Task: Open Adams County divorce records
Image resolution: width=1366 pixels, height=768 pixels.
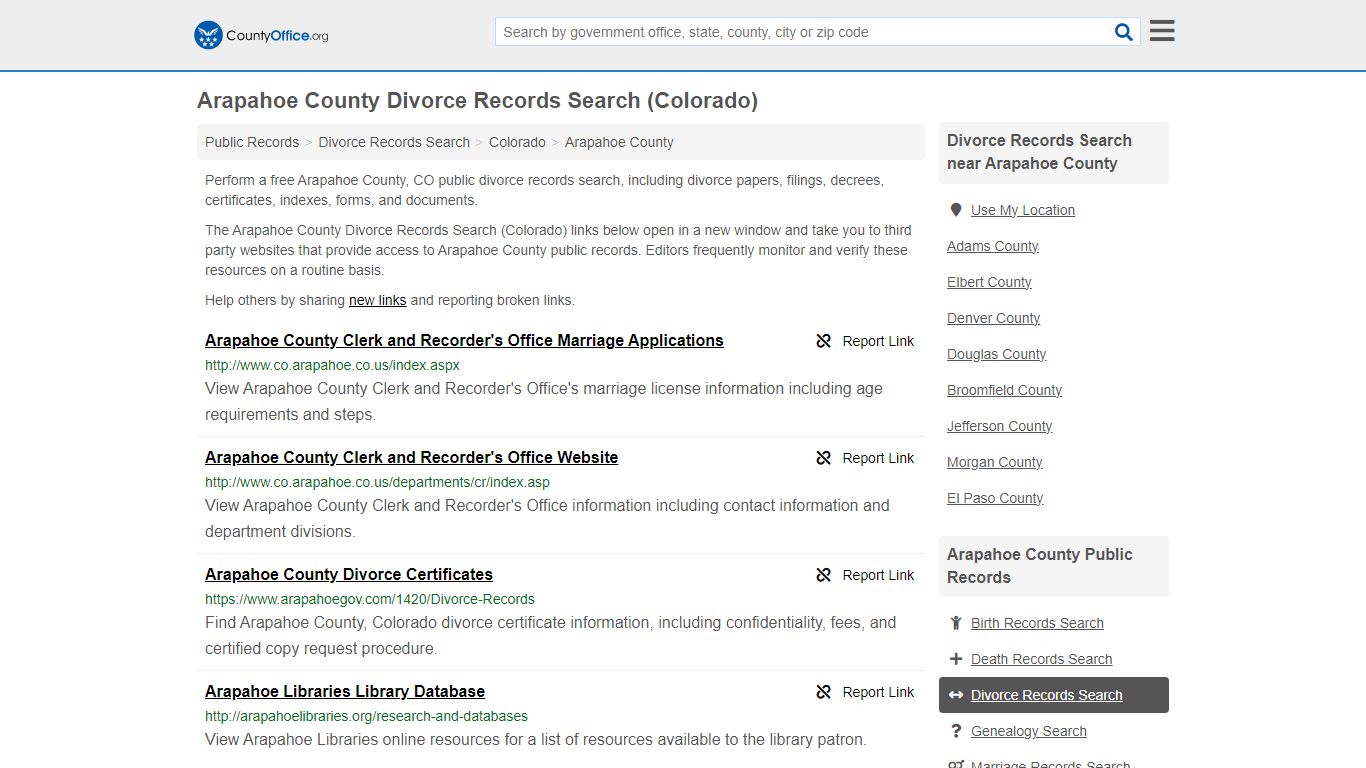Action: click(x=993, y=246)
